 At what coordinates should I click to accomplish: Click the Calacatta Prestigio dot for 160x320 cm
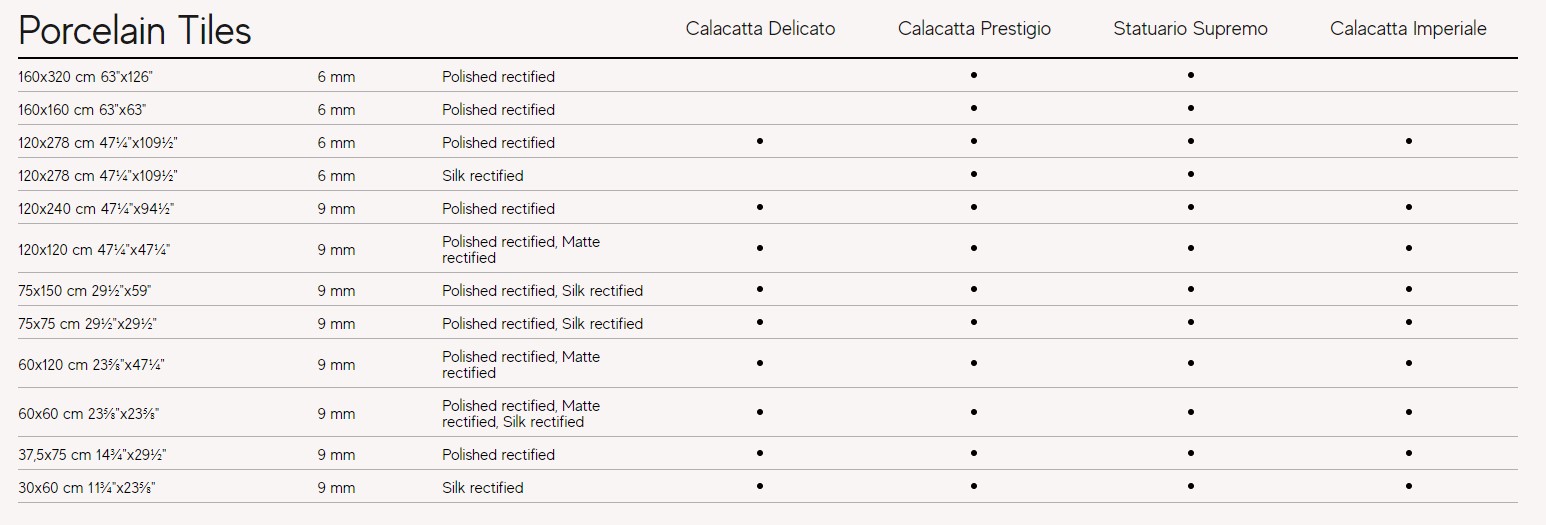click(x=974, y=75)
